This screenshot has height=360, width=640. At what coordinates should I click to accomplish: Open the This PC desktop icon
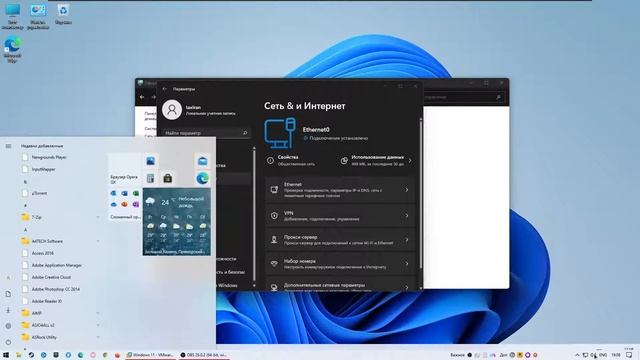12,16
